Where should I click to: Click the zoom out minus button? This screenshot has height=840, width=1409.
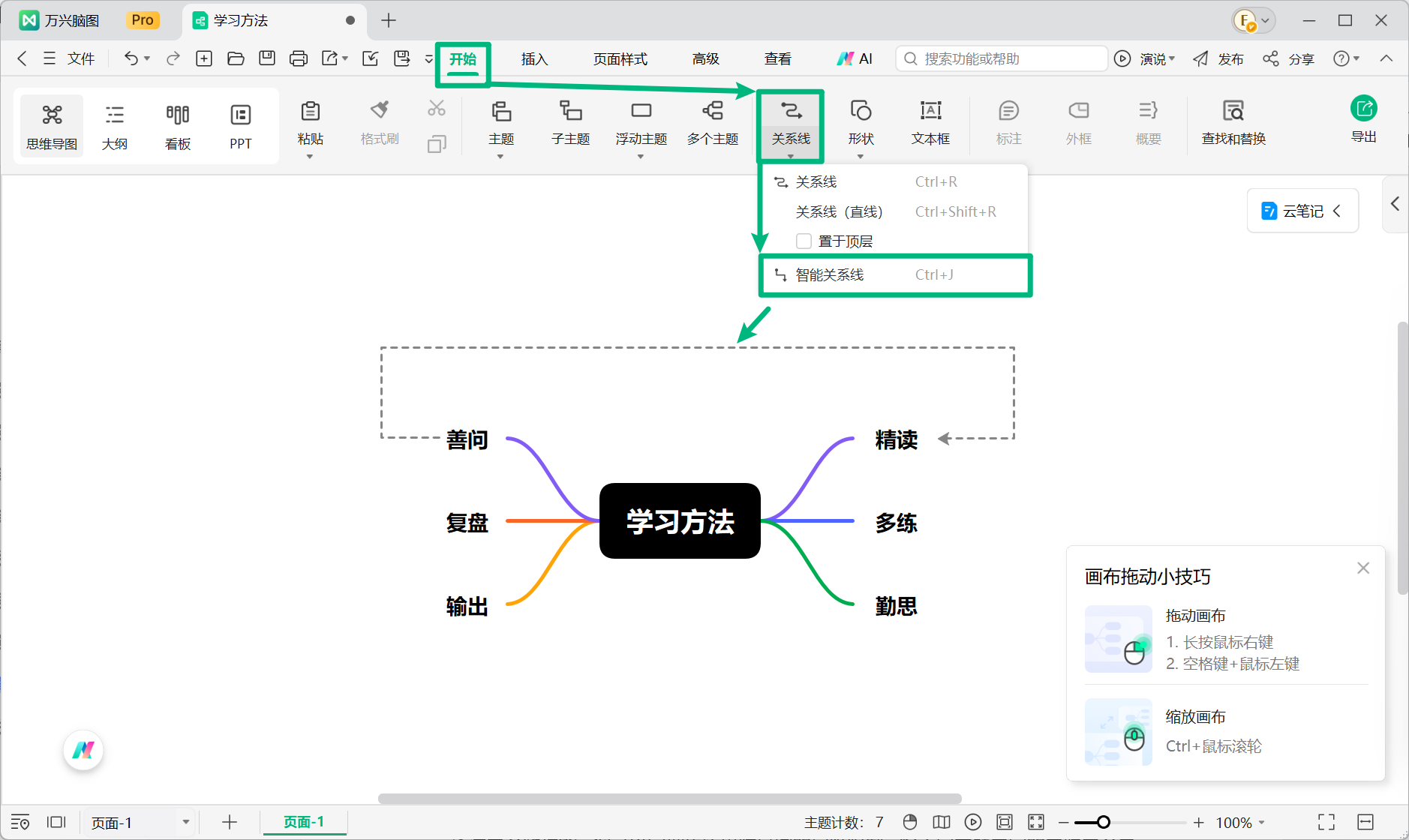(1063, 822)
